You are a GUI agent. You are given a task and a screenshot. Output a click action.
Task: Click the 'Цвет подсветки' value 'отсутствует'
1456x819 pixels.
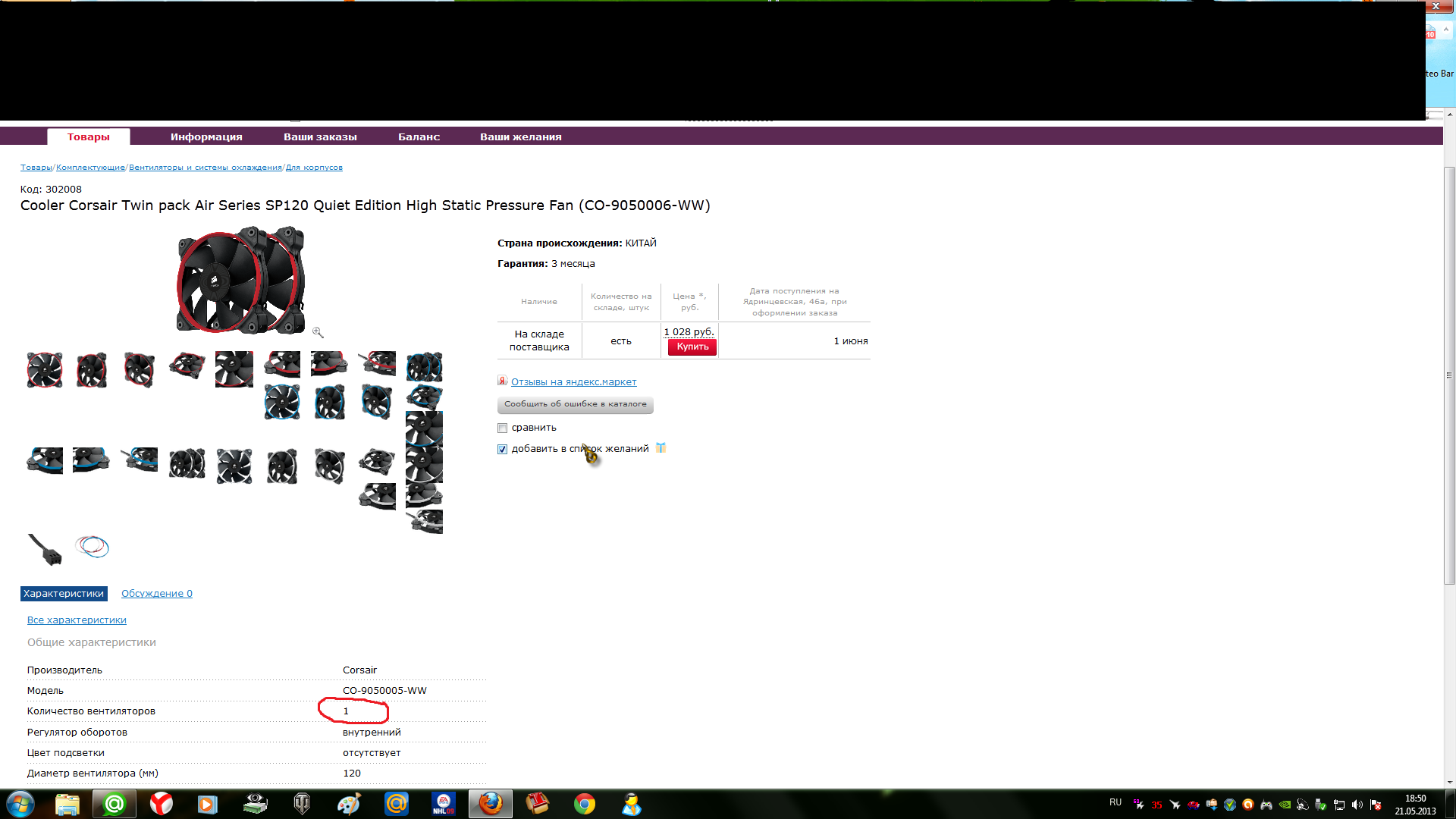pyautogui.click(x=372, y=753)
